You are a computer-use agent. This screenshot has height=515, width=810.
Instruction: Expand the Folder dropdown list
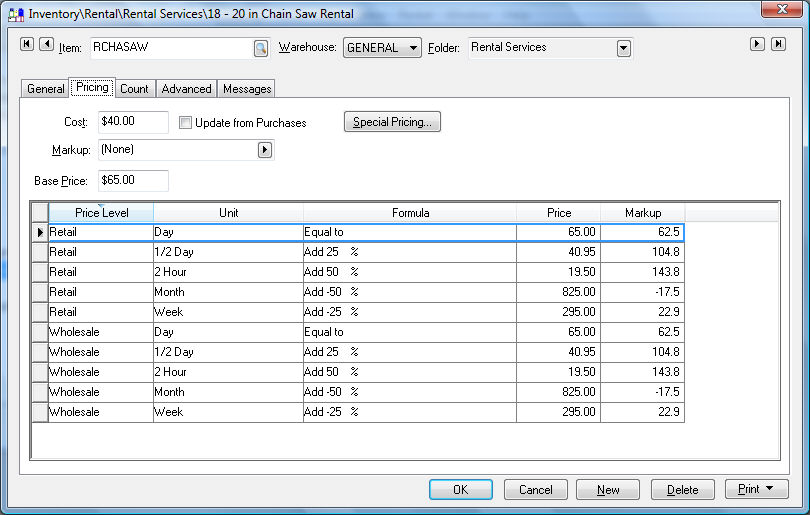[624, 48]
